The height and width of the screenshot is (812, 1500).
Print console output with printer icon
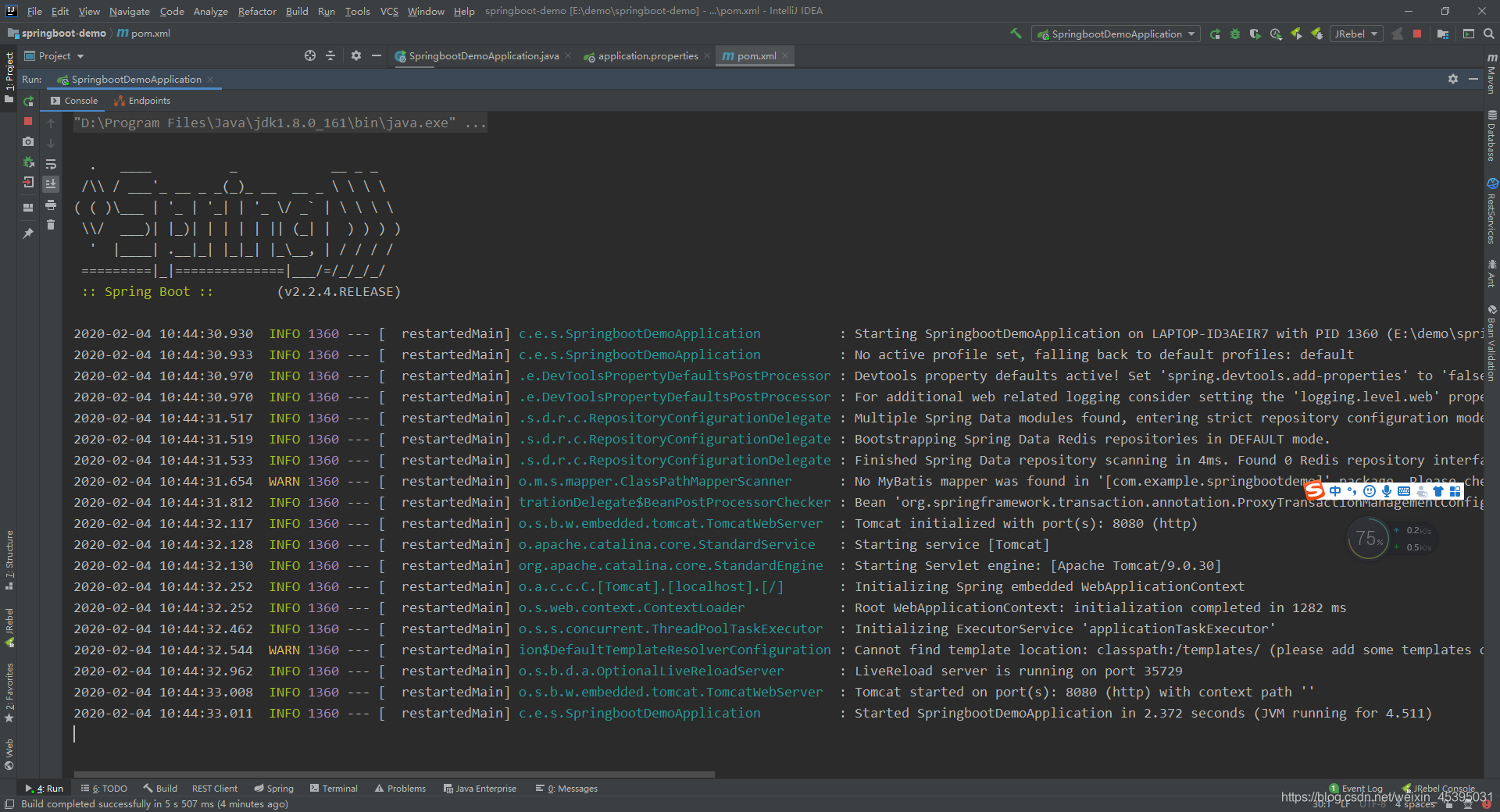[x=51, y=205]
